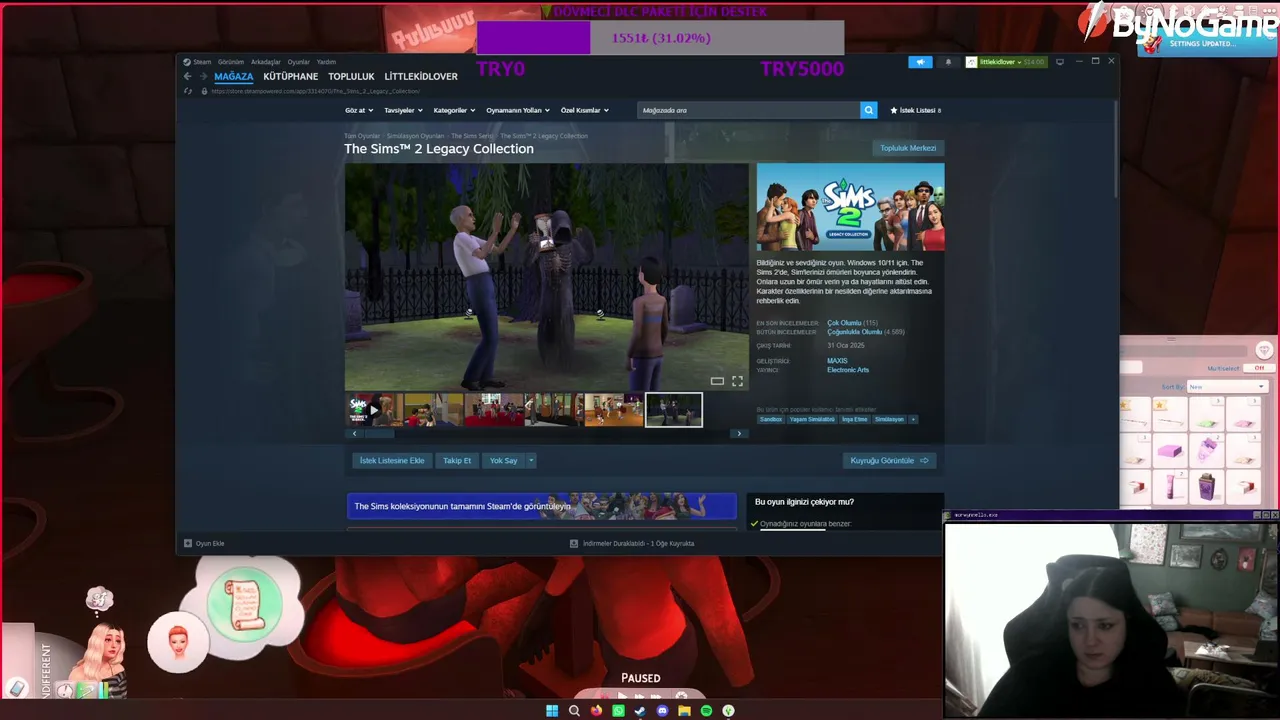Screen dimensions: 1280x720
Task: Expand the Göz at dropdown
Action: 359,110
